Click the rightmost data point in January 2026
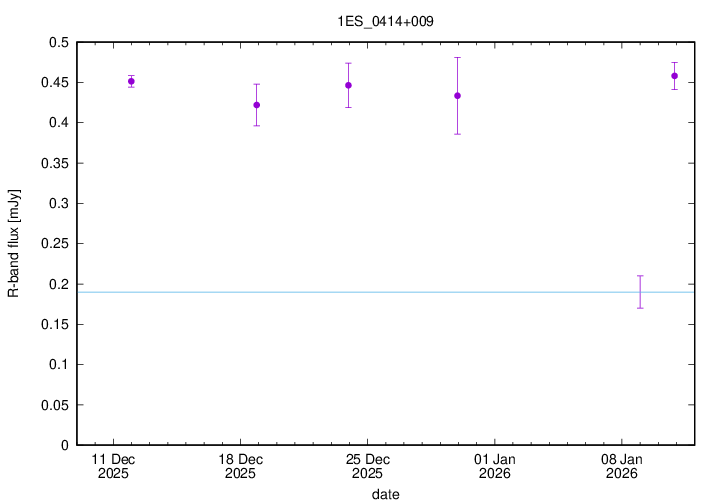Viewport: 720px width, 504px height. coord(674,76)
